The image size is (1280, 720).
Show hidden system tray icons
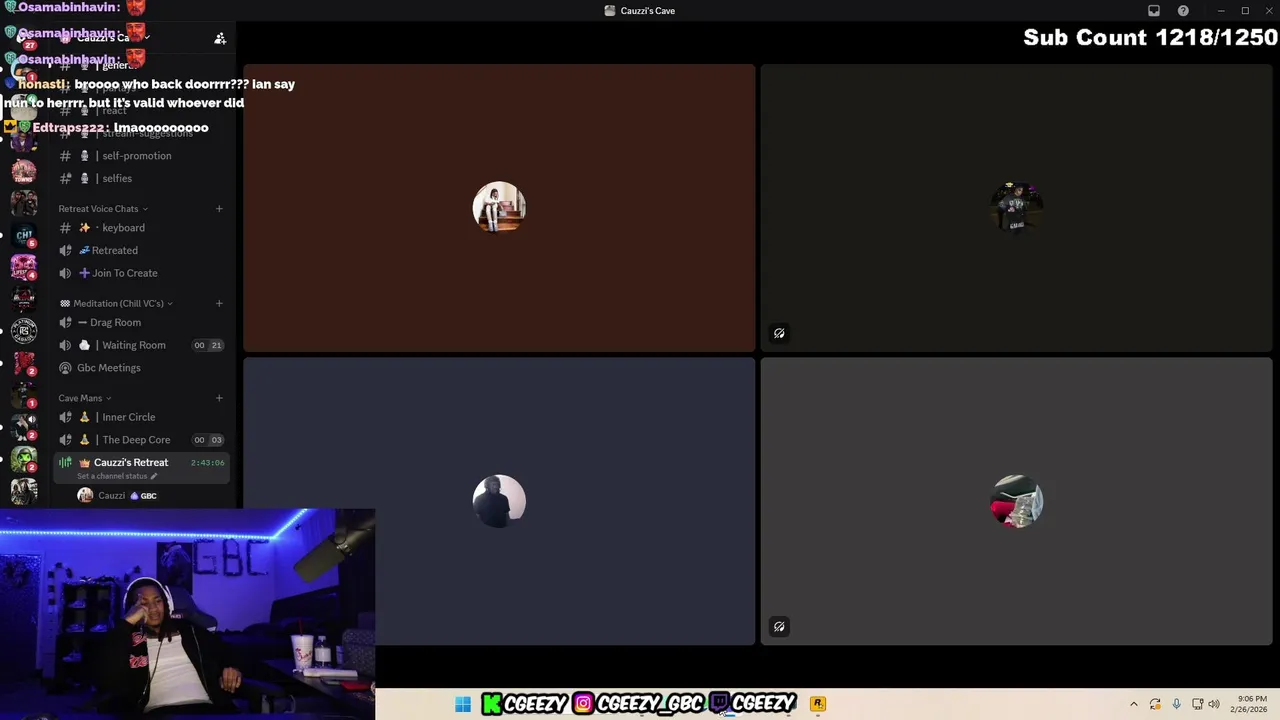click(1133, 704)
